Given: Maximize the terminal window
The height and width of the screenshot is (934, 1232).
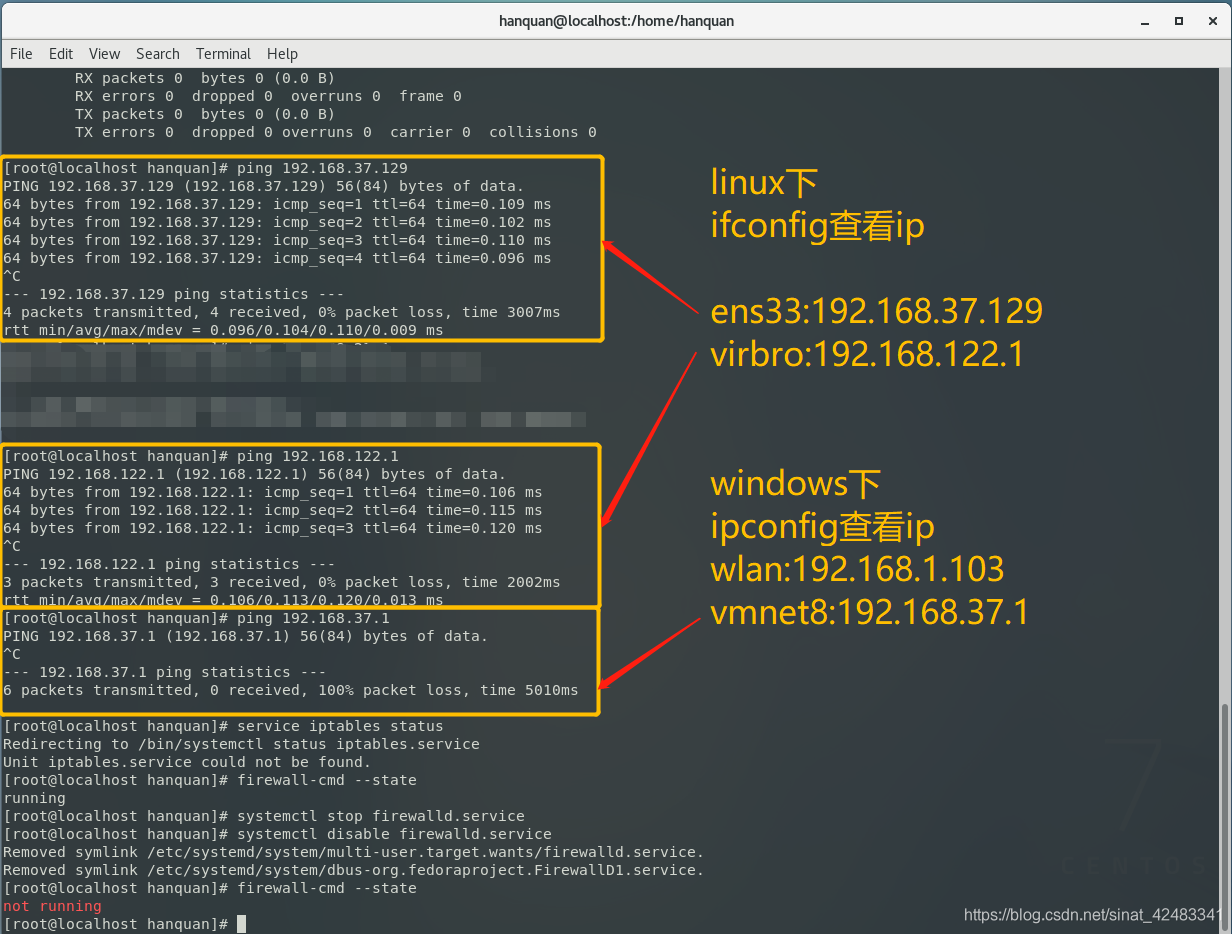Looking at the screenshot, I should [x=1179, y=20].
